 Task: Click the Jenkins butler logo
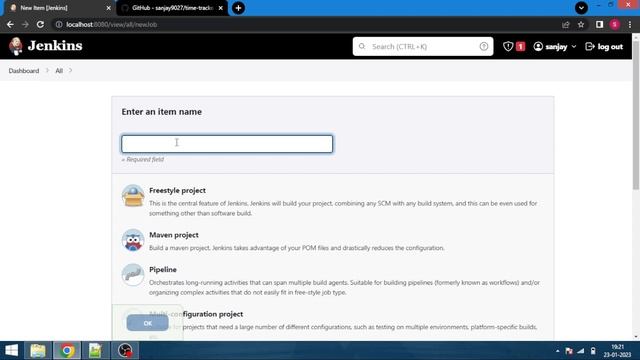(x=16, y=46)
